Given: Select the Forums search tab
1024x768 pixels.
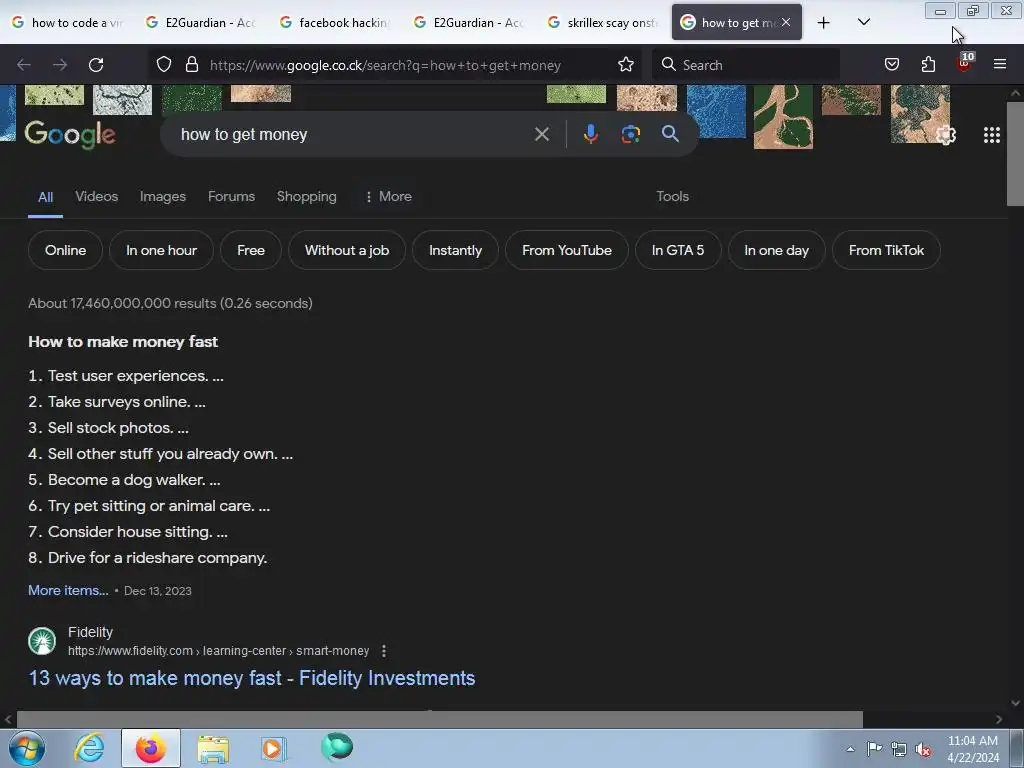Looking at the screenshot, I should click(231, 197).
